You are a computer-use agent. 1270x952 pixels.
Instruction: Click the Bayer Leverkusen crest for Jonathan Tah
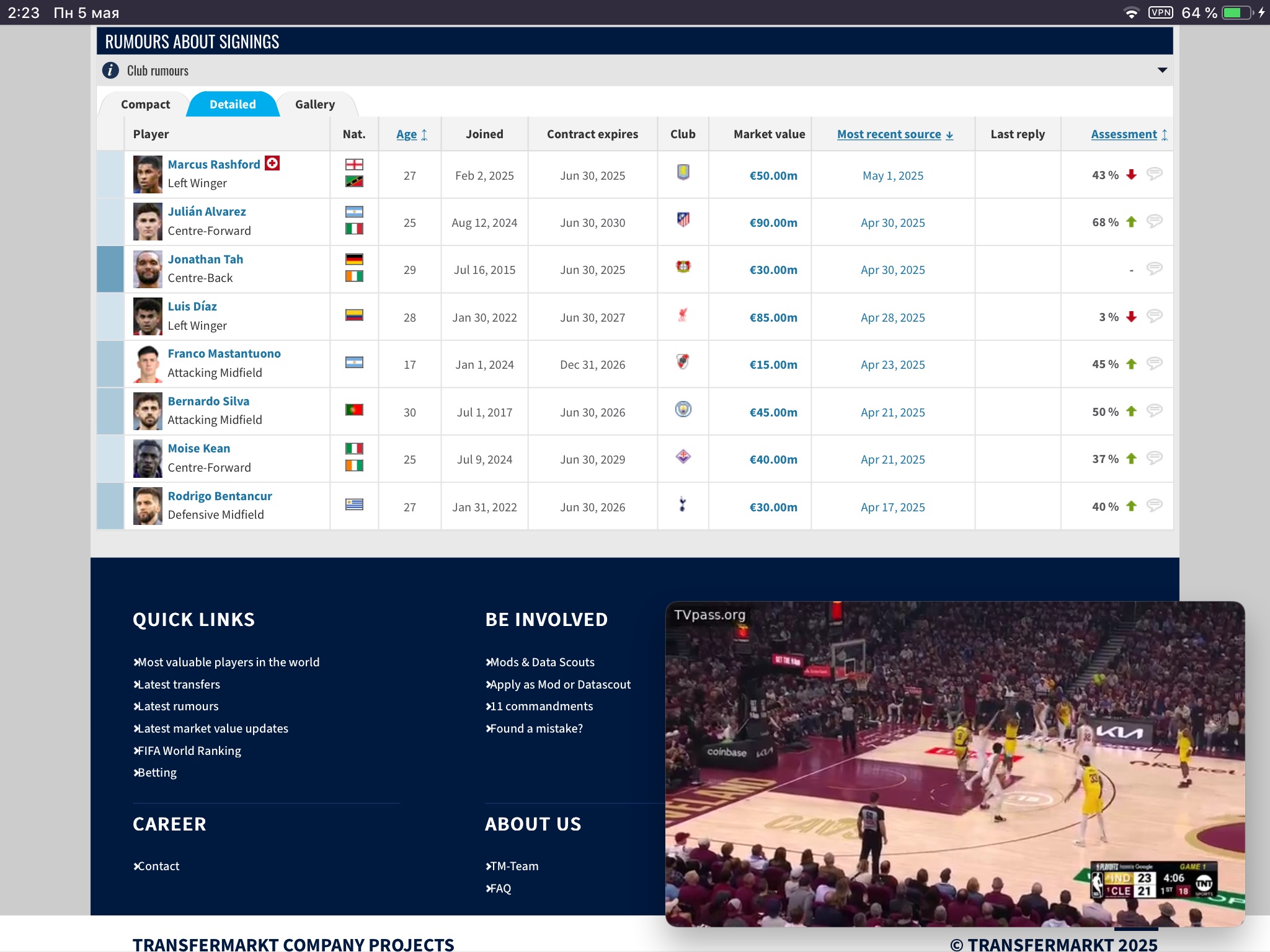[x=683, y=267]
